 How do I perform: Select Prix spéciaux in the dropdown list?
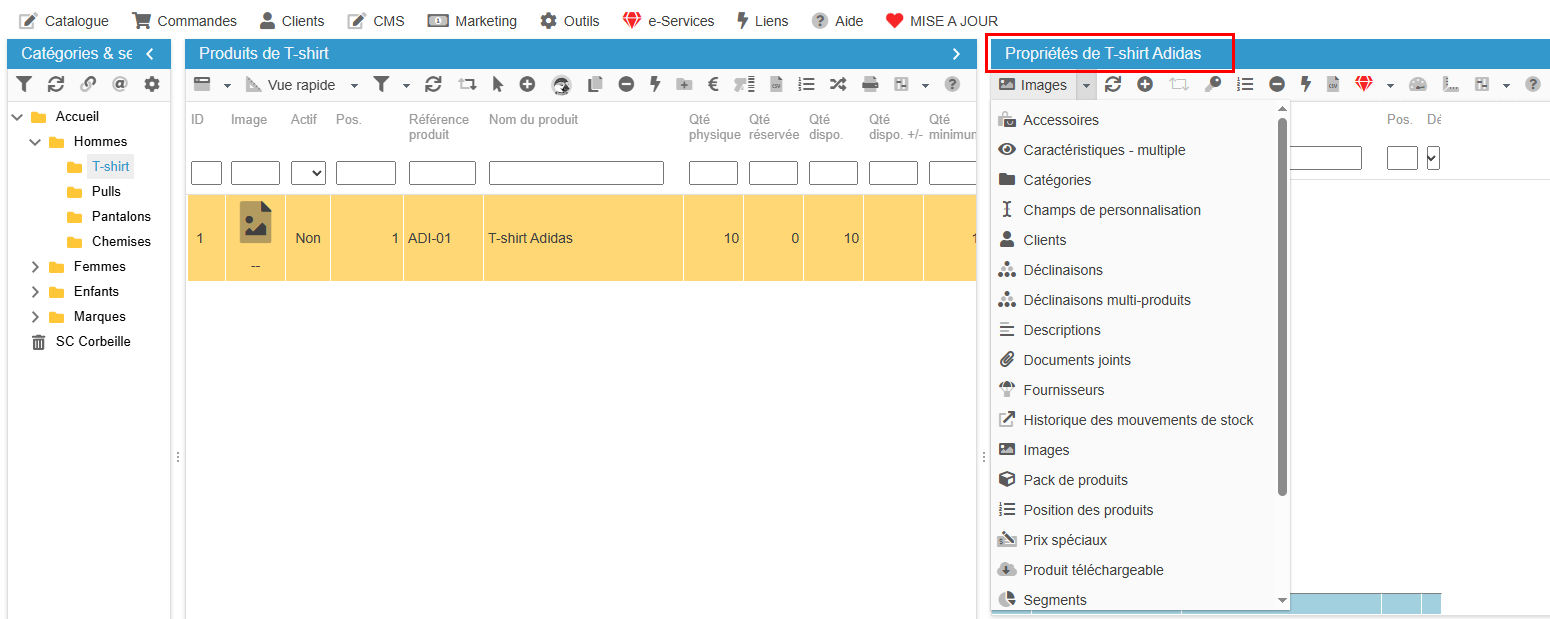[1065, 540]
